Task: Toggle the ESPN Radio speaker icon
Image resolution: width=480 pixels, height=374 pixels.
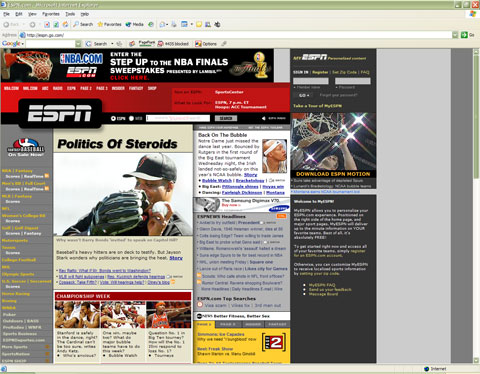Action: click(x=264, y=118)
